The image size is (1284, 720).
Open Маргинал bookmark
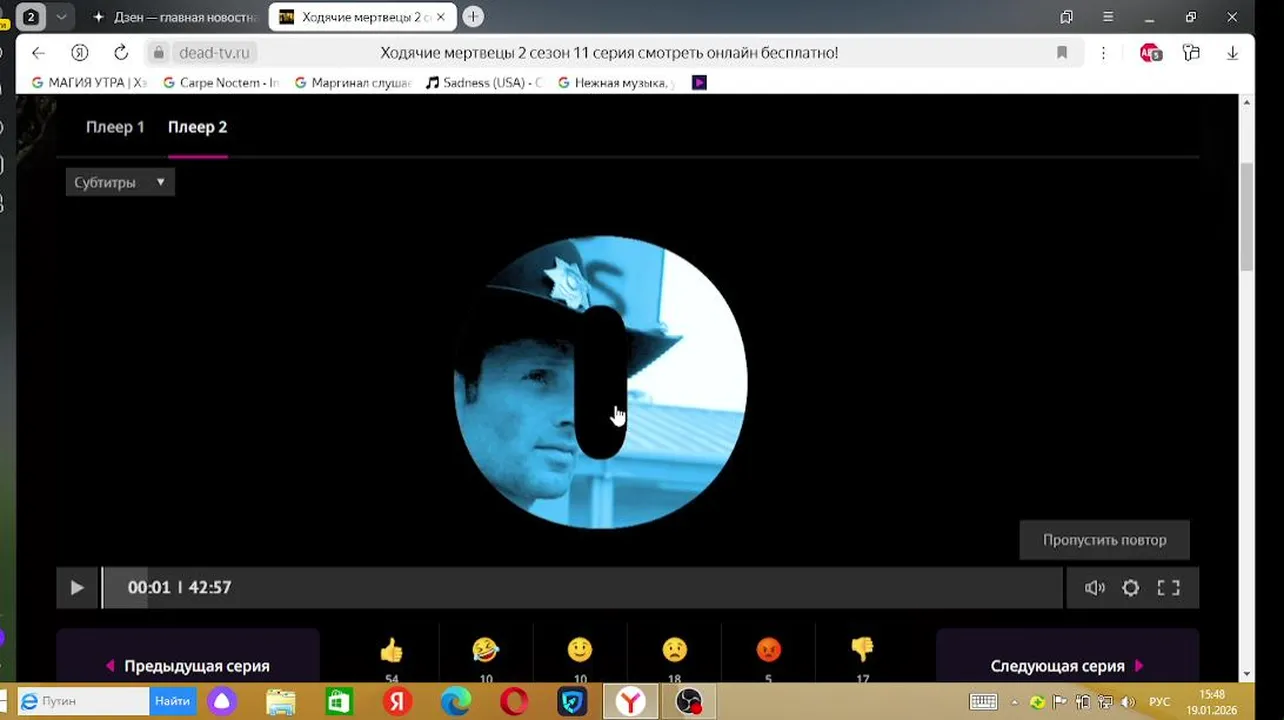pos(352,83)
